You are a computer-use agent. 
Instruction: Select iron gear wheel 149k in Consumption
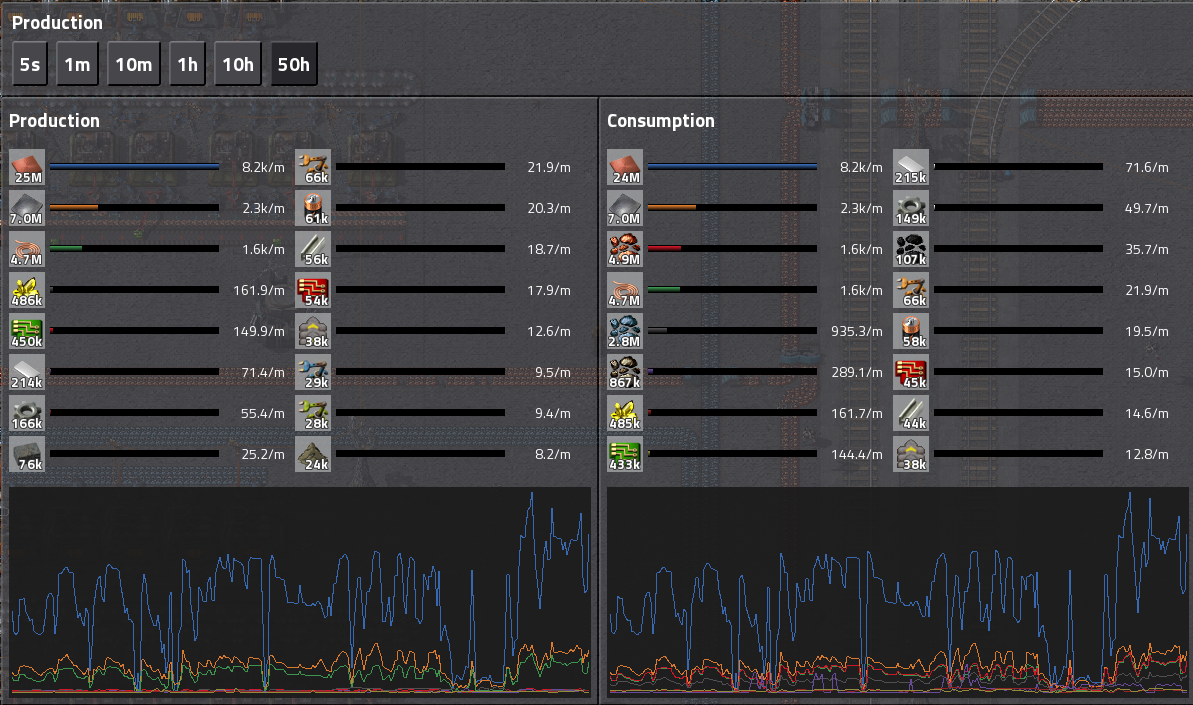[911, 208]
